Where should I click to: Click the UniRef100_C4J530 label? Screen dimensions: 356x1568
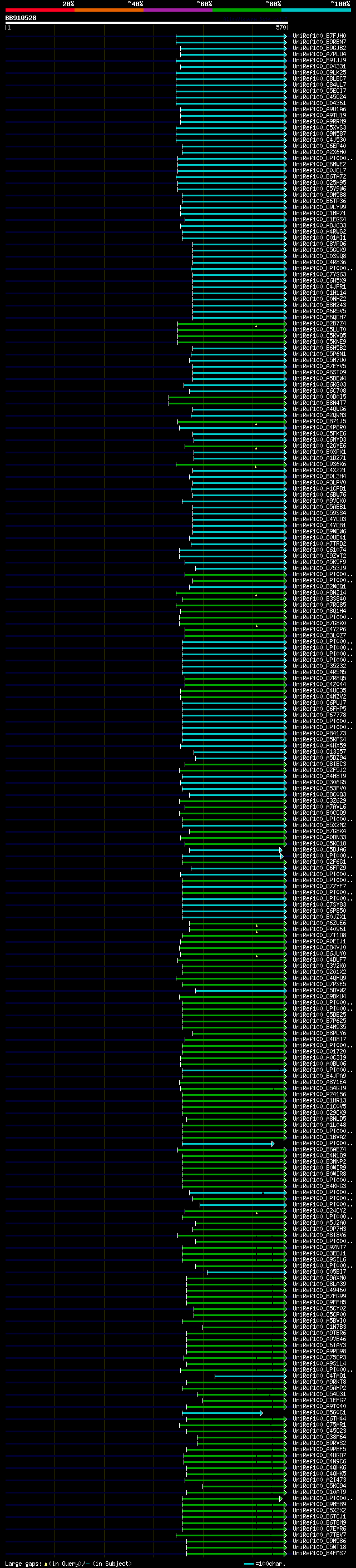point(319,140)
